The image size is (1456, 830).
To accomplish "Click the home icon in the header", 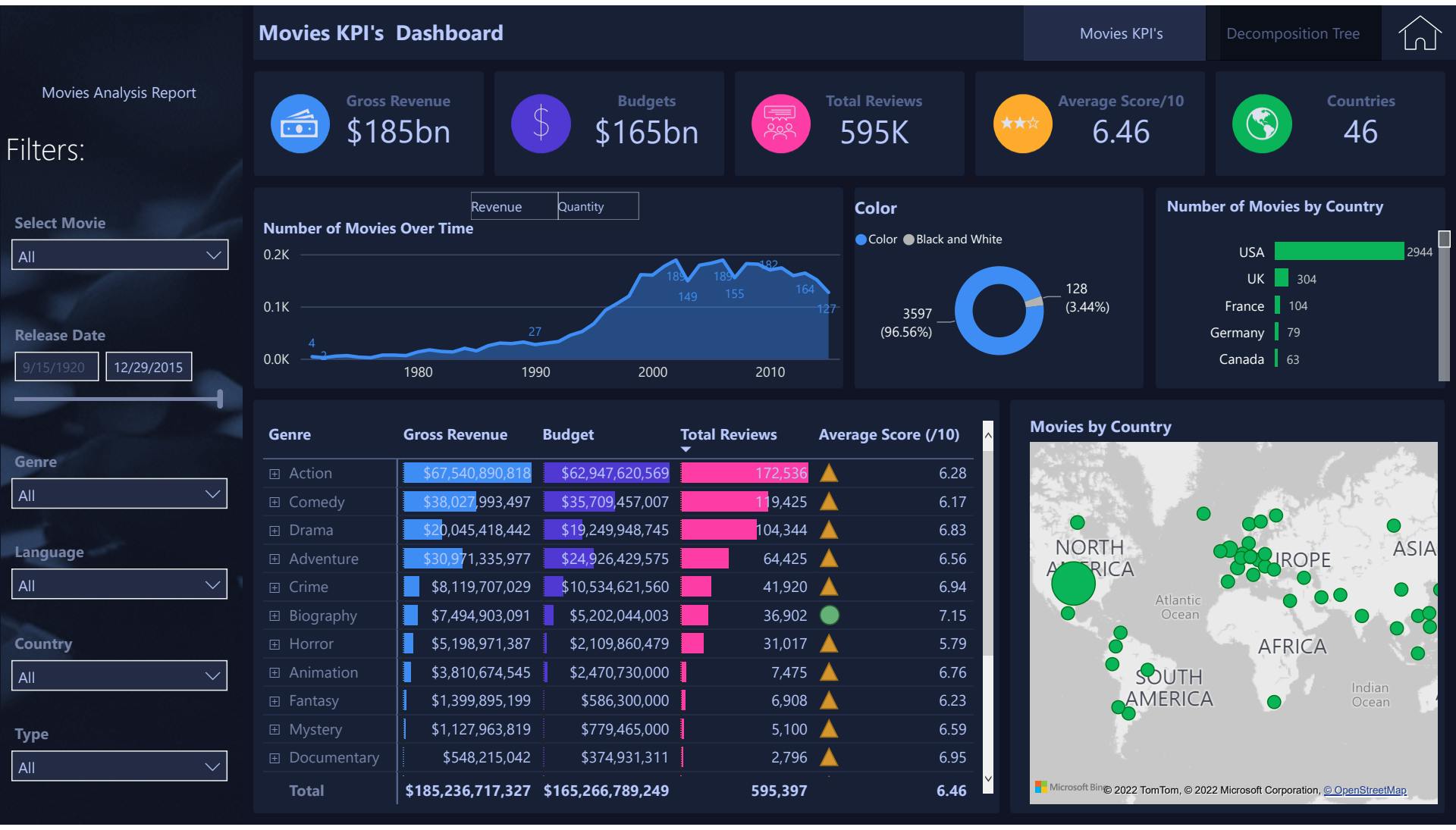I will tap(1419, 33).
